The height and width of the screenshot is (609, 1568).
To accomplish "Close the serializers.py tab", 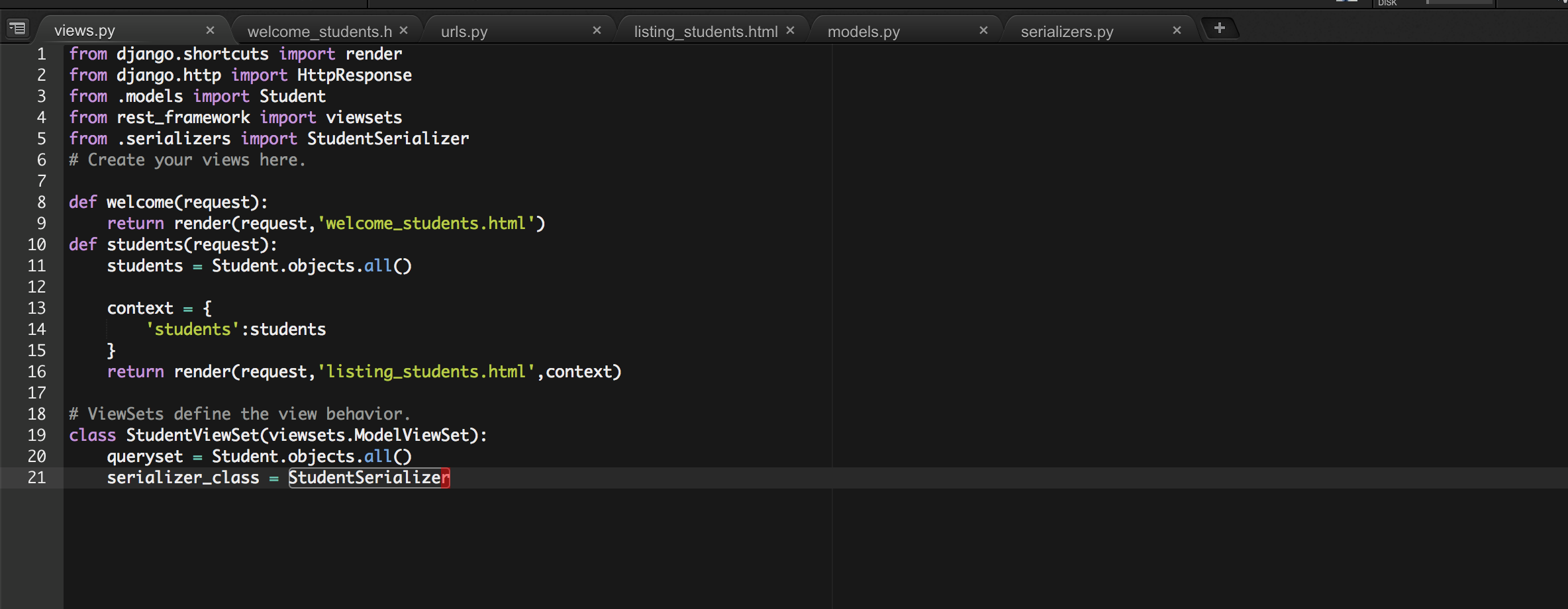I will tap(1177, 30).
